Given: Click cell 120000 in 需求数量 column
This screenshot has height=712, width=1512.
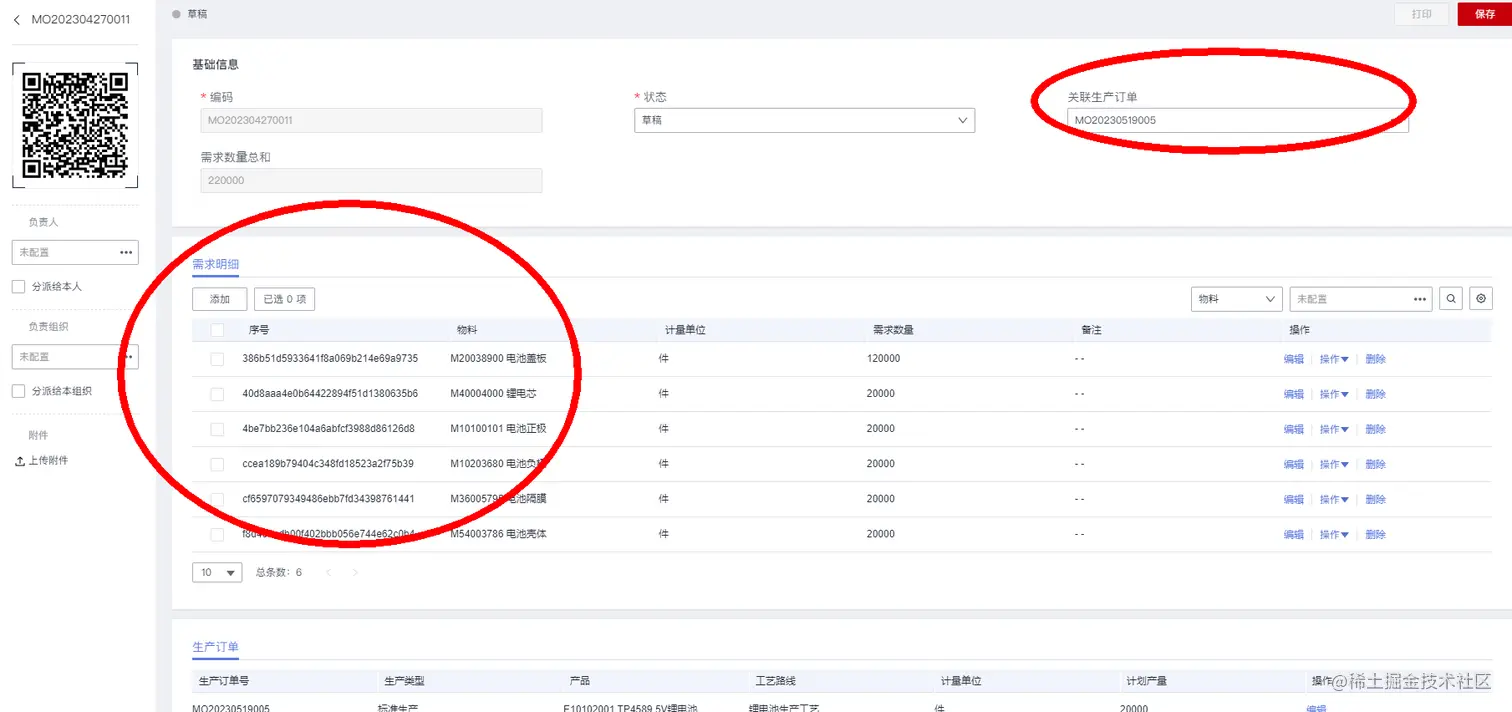Looking at the screenshot, I should tap(883, 359).
